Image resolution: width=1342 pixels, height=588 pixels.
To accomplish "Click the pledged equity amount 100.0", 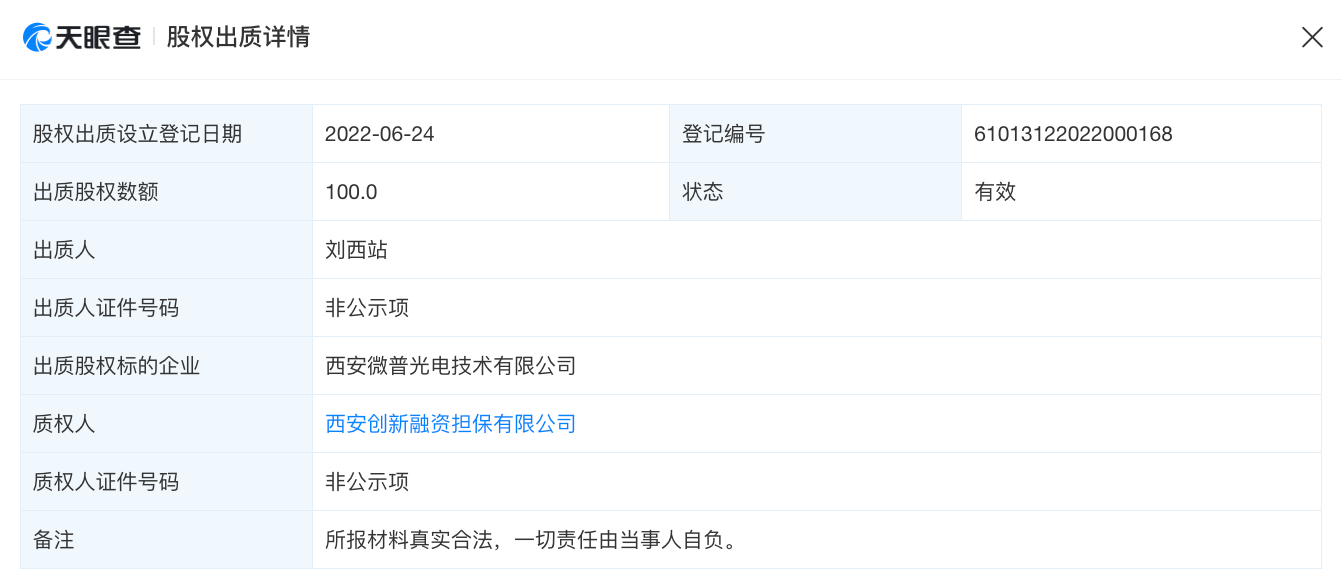I will pos(351,192).
